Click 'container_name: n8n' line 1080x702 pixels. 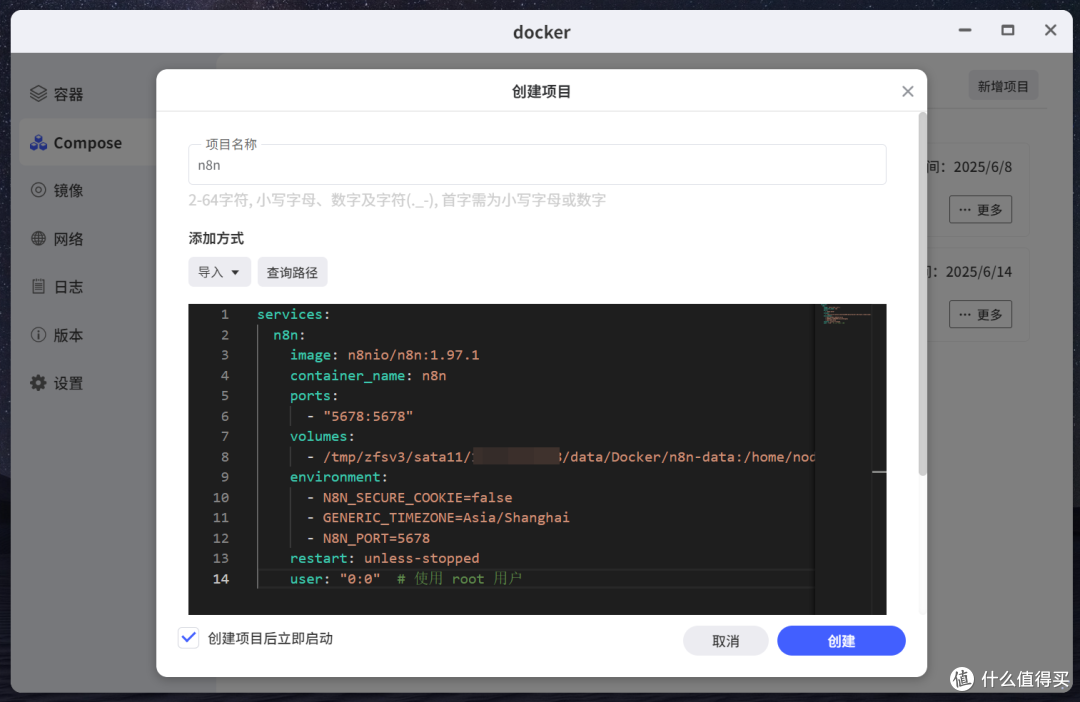(368, 375)
